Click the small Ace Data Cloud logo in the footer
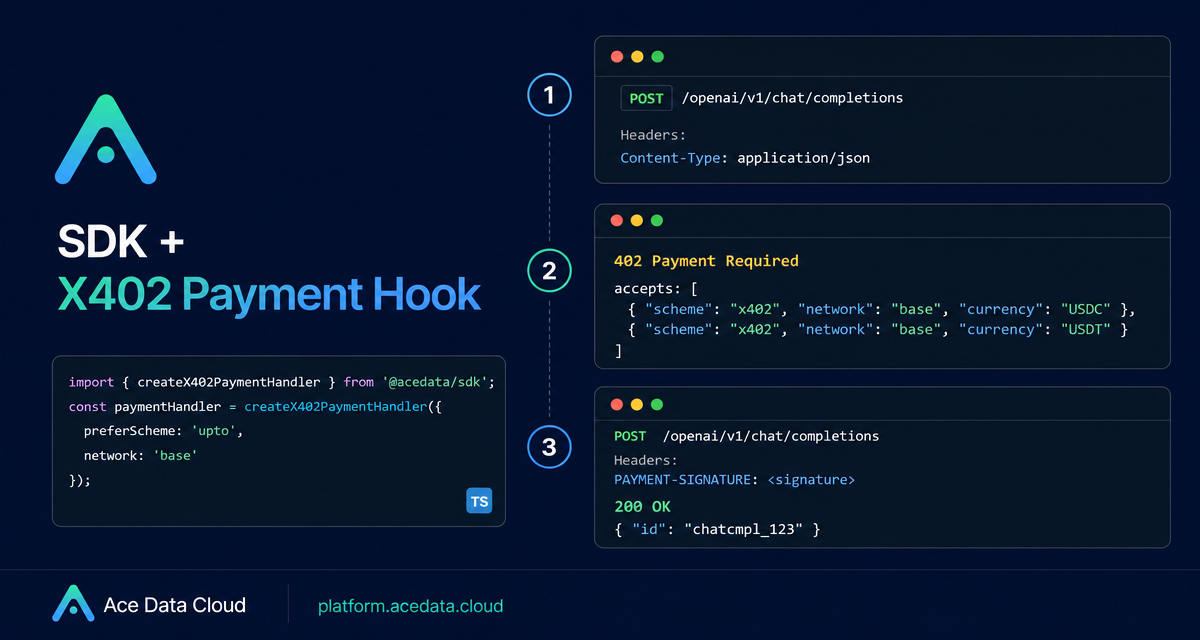1200x640 pixels. tap(73, 604)
